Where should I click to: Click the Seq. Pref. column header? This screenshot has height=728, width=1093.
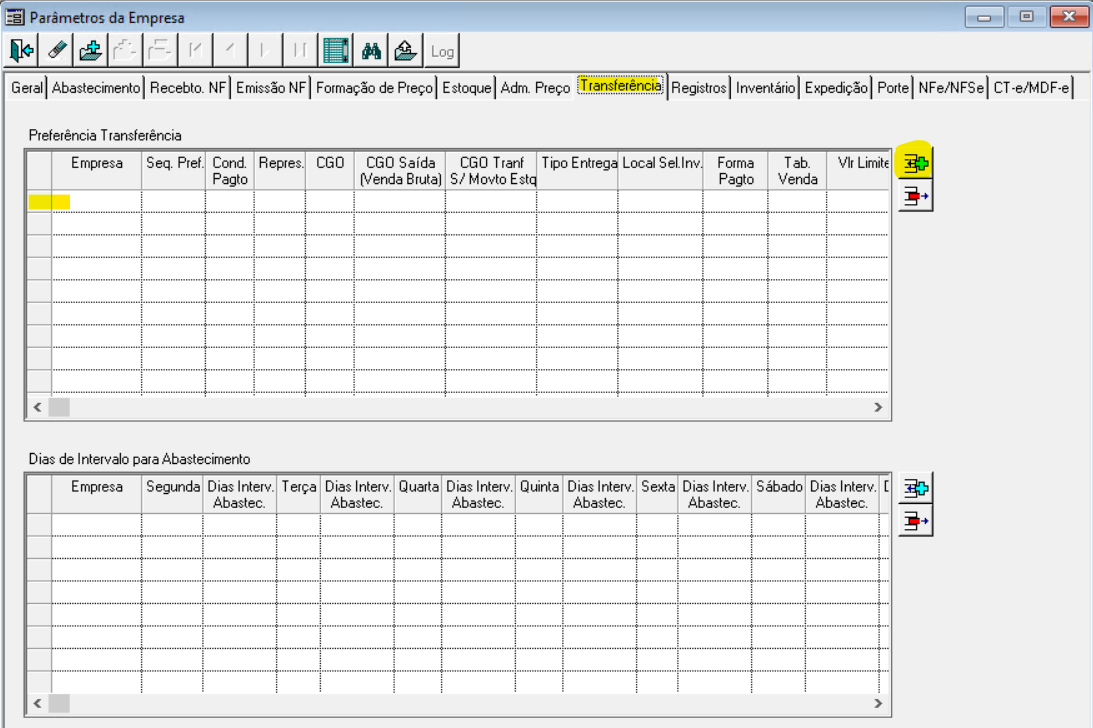pyautogui.click(x=174, y=170)
